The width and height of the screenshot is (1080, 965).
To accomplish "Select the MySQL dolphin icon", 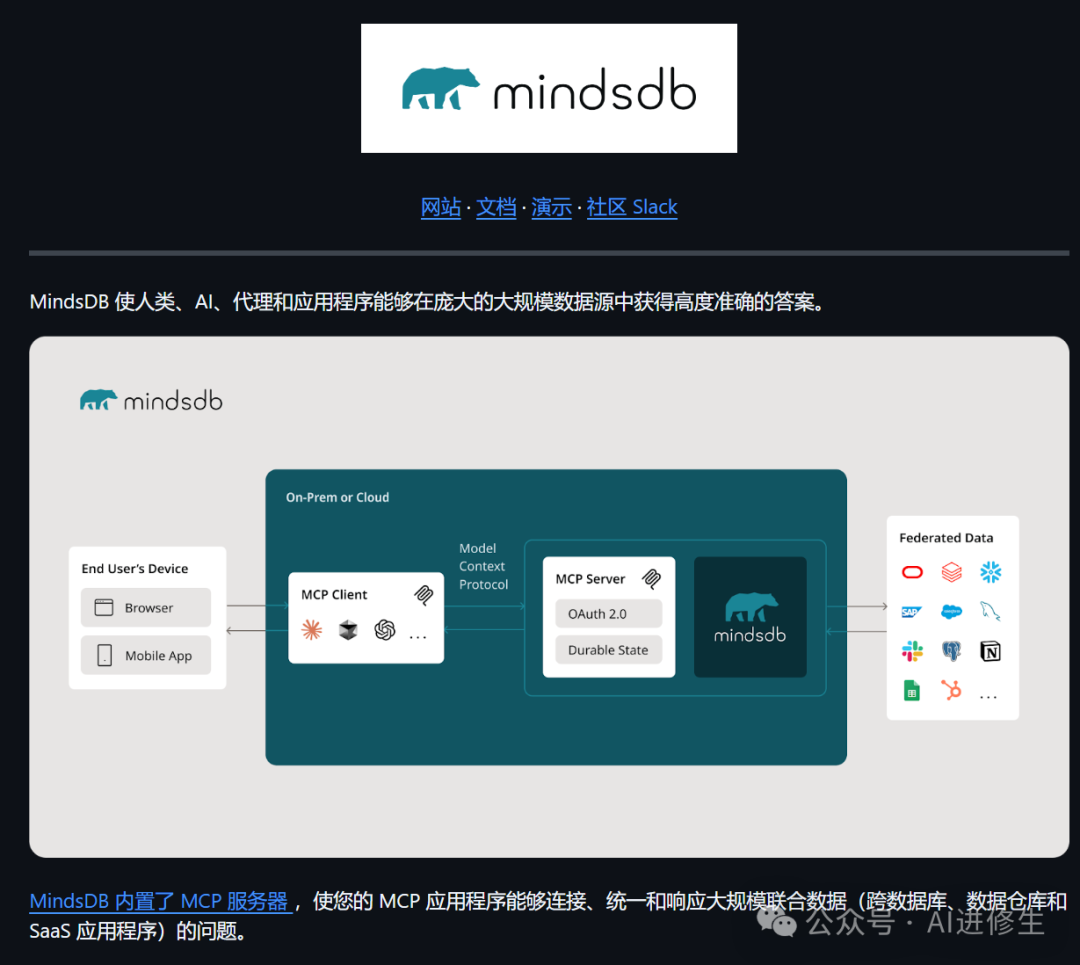I will click(990, 611).
